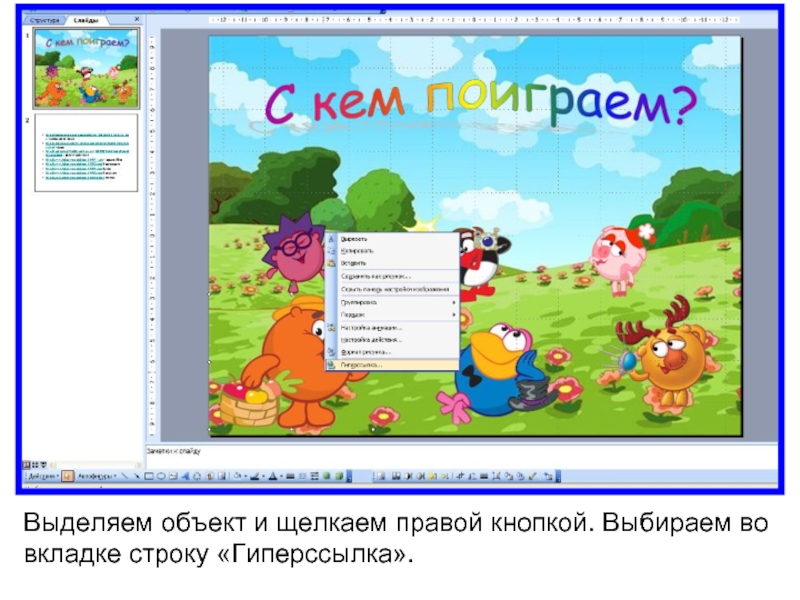
Task: Expand the Порядок submenu
Action: [392, 315]
